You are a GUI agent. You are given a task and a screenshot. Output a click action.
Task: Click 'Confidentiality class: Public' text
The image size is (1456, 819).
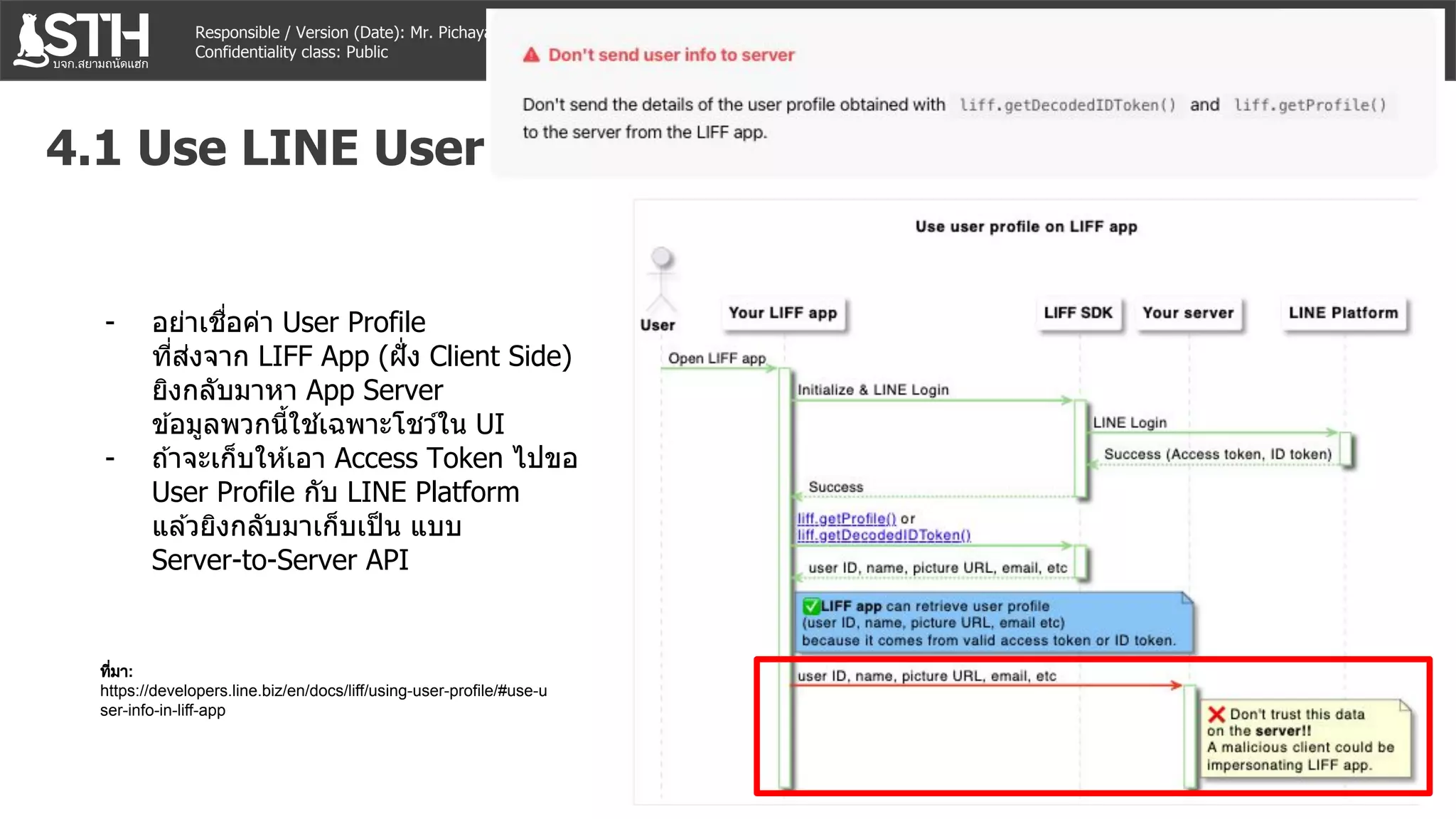pyautogui.click(x=291, y=52)
